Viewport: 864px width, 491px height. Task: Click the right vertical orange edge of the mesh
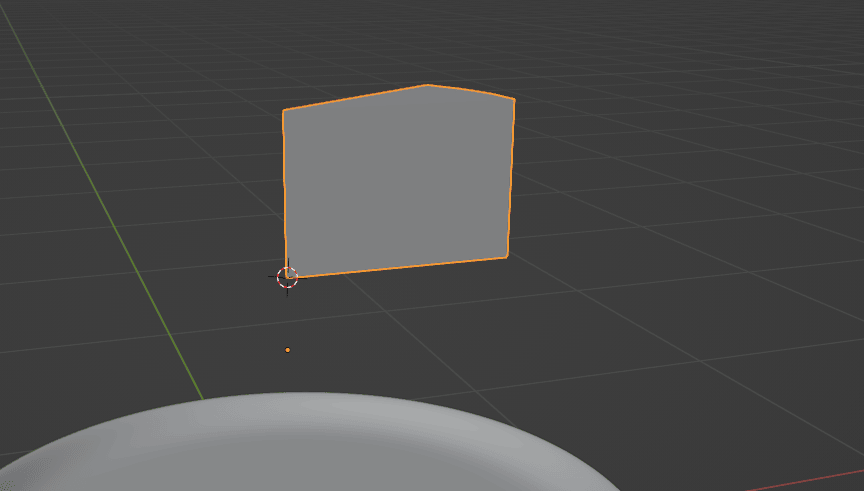(x=511, y=180)
